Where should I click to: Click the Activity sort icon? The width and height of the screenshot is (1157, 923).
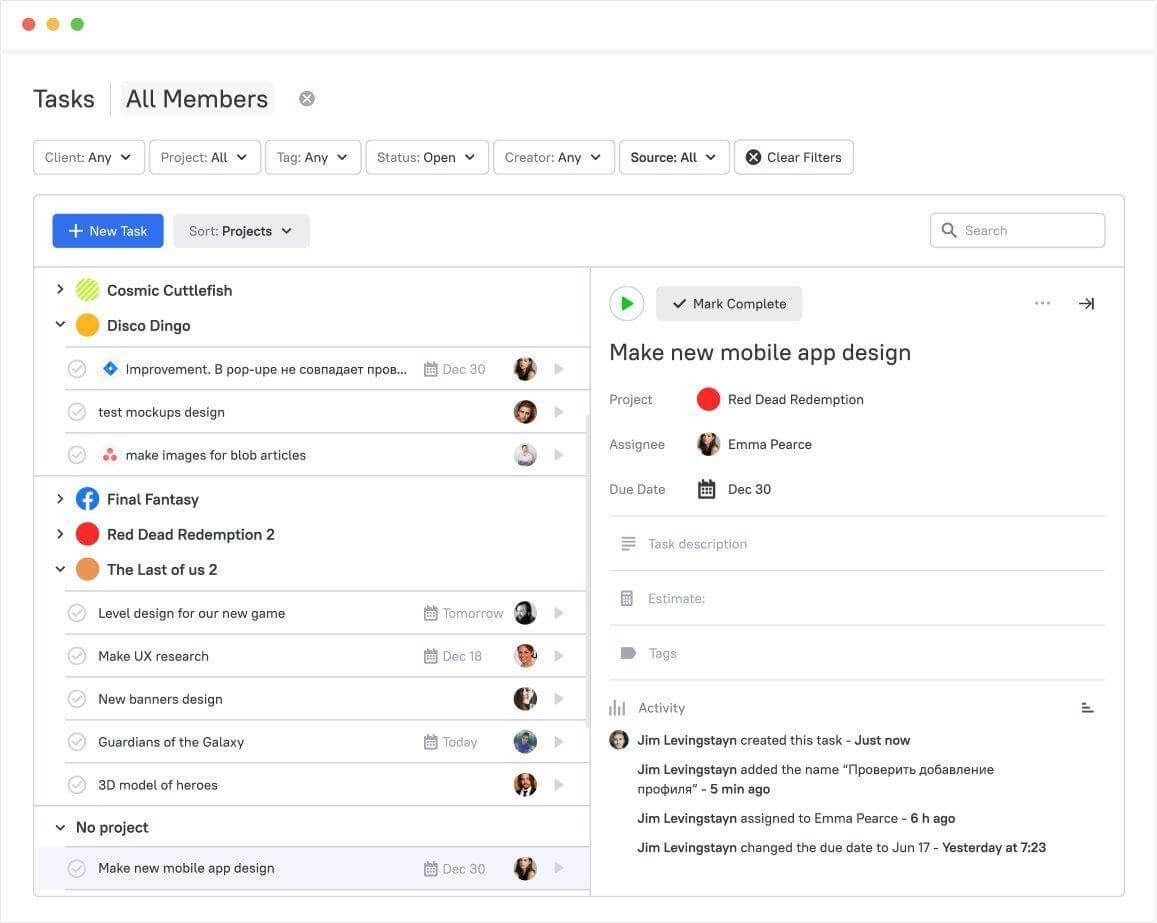click(x=1087, y=708)
